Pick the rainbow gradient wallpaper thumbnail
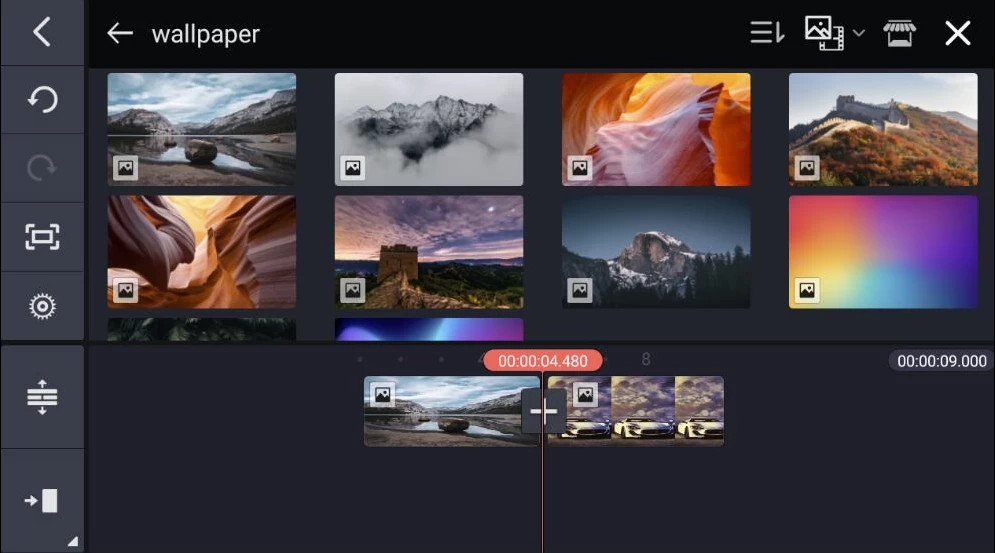This screenshot has width=995, height=553. coord(882,251)
